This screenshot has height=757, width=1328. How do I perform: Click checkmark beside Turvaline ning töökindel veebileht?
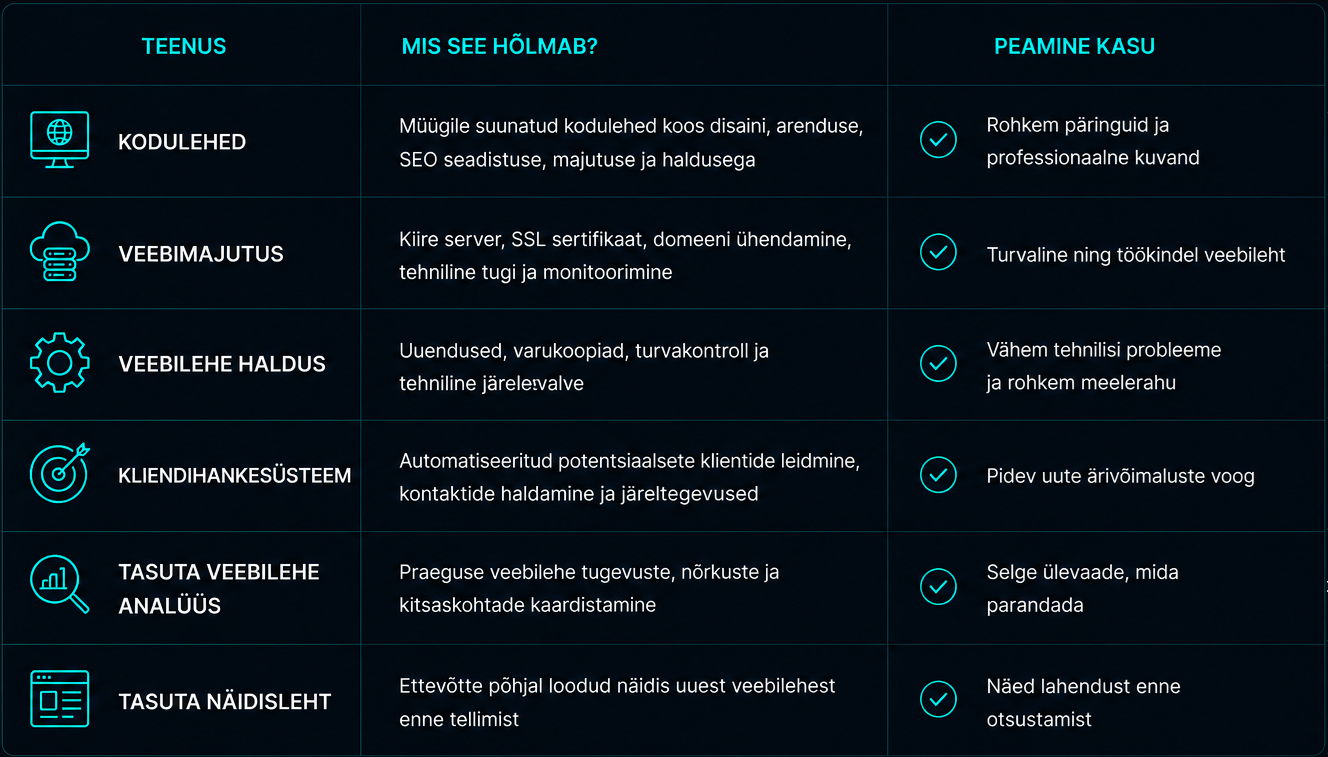(x=937, y=252)
